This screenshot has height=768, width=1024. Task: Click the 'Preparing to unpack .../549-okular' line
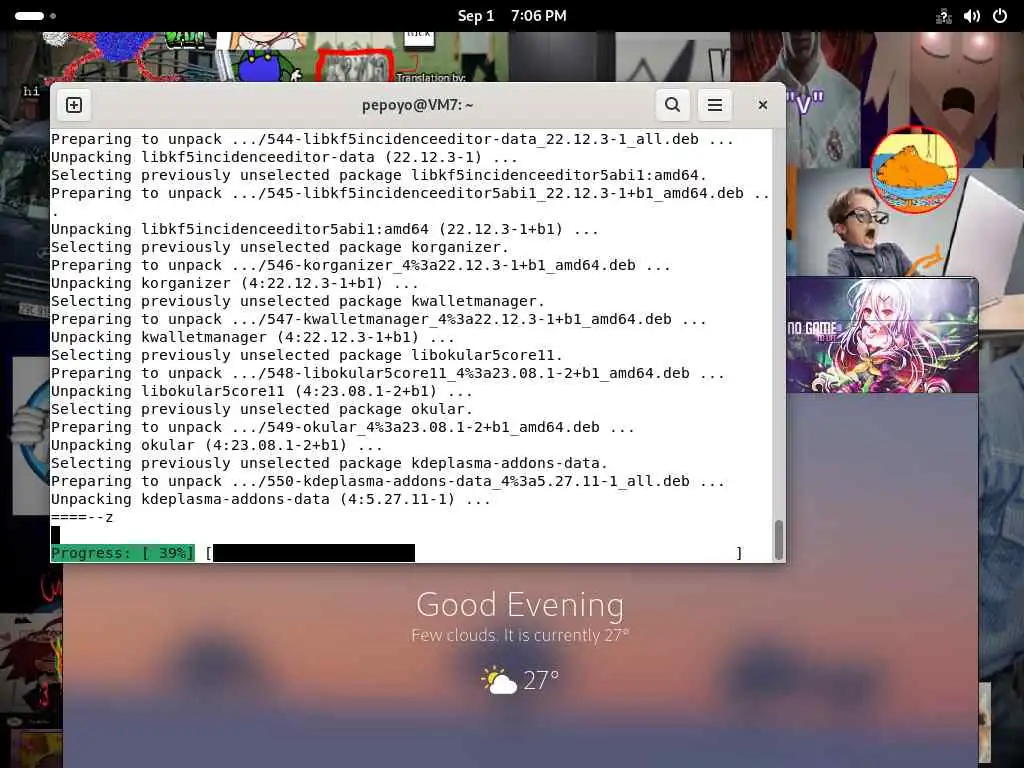342,427
